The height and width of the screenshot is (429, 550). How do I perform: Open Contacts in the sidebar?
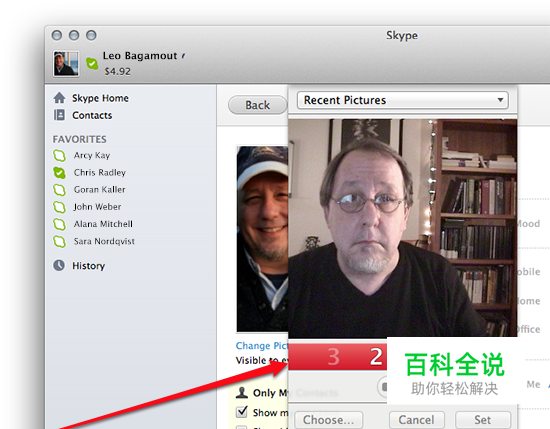point(92,115)
